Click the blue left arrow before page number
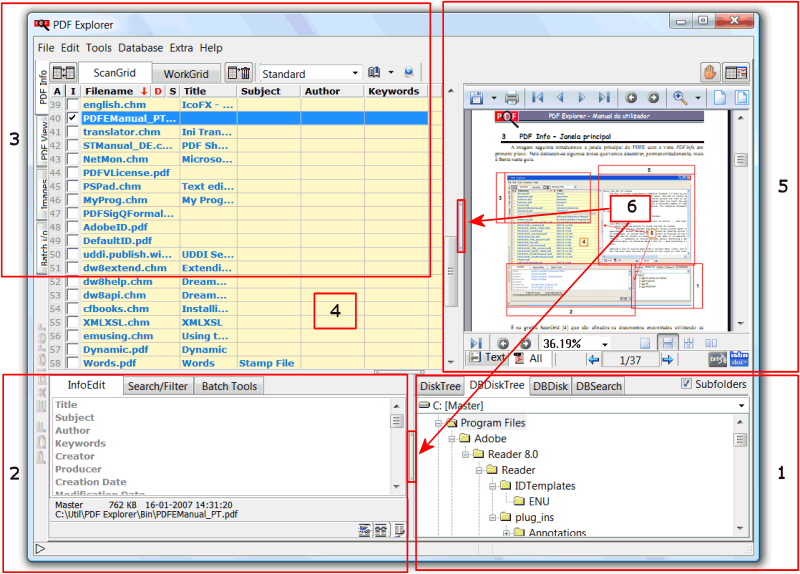This screenshot has height=574, width=800. tap(593, 360)
